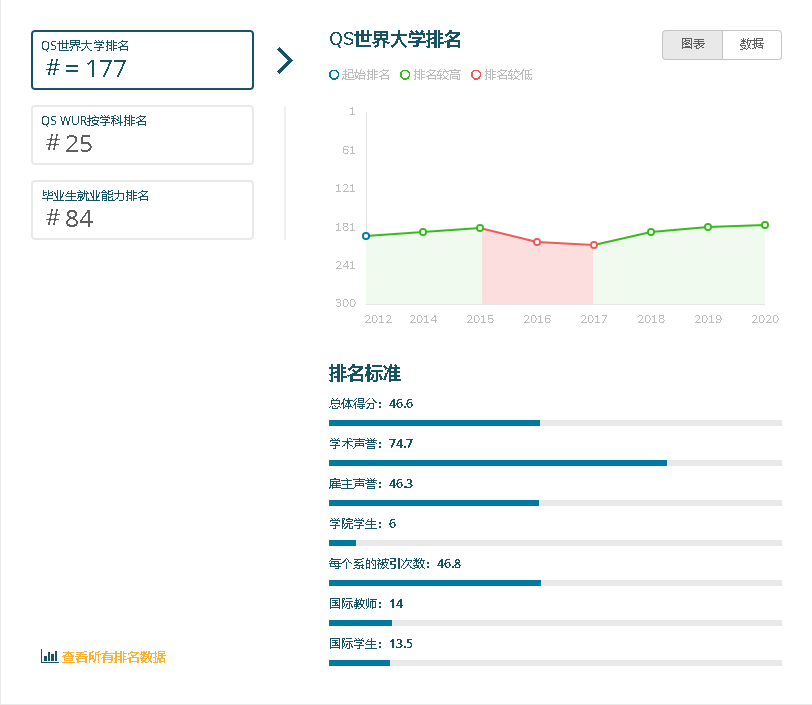Click the 学术声誉 score bar
Screen dimensions: 812x705
click(496, 463)
